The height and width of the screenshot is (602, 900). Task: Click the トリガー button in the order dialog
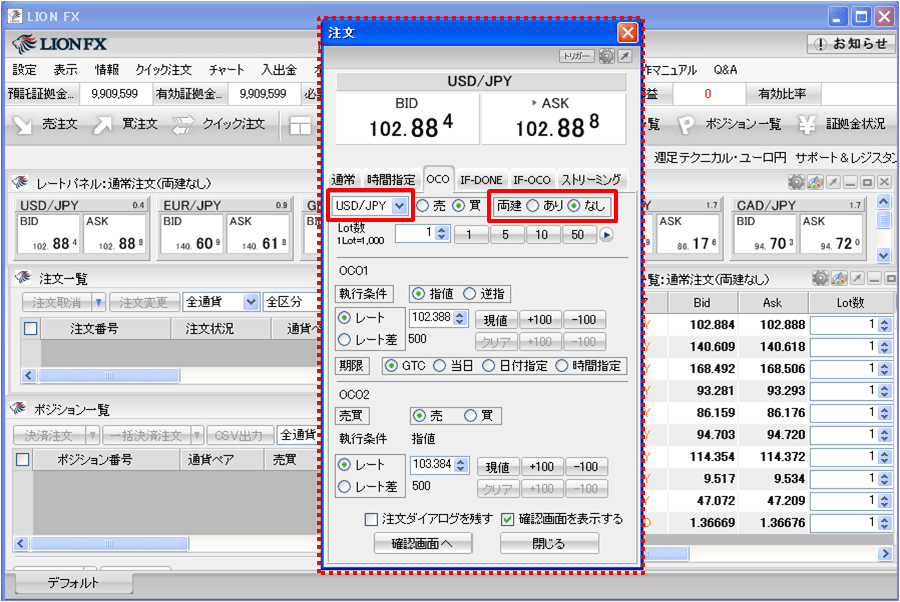(x=577, y=56)
